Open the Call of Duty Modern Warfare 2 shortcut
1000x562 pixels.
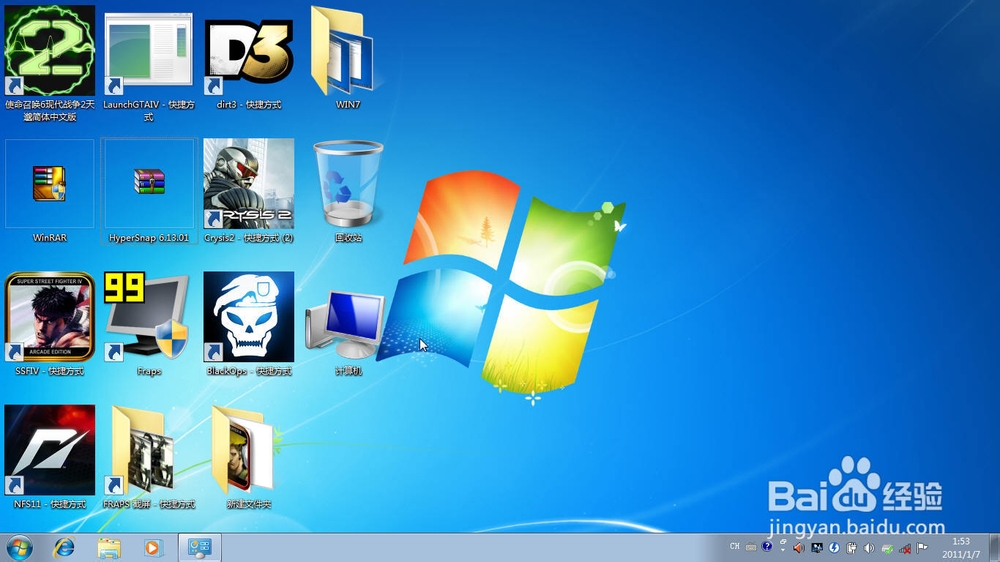(50, 51)
